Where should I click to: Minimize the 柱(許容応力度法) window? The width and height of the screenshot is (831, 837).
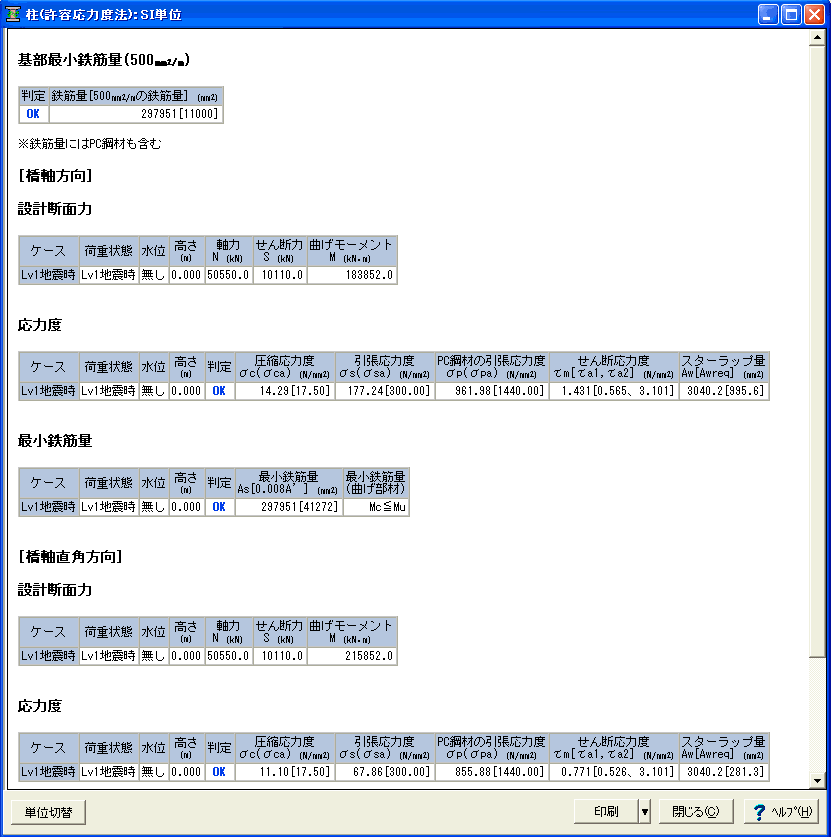(x=768, y=14)
